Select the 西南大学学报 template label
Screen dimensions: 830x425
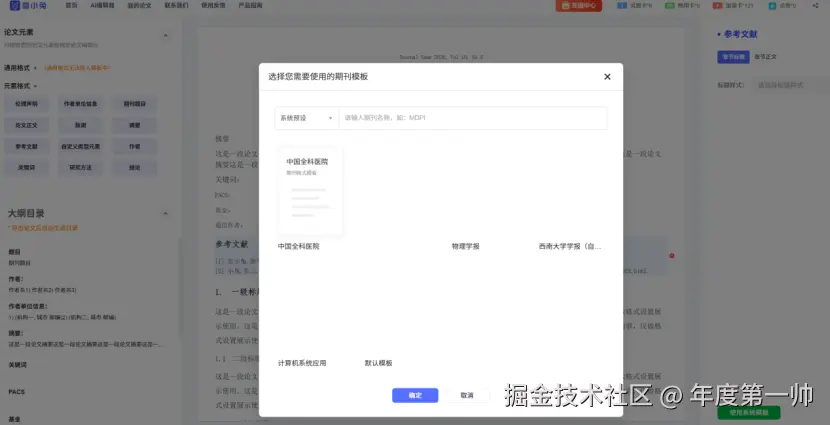(x=570, y=247)
